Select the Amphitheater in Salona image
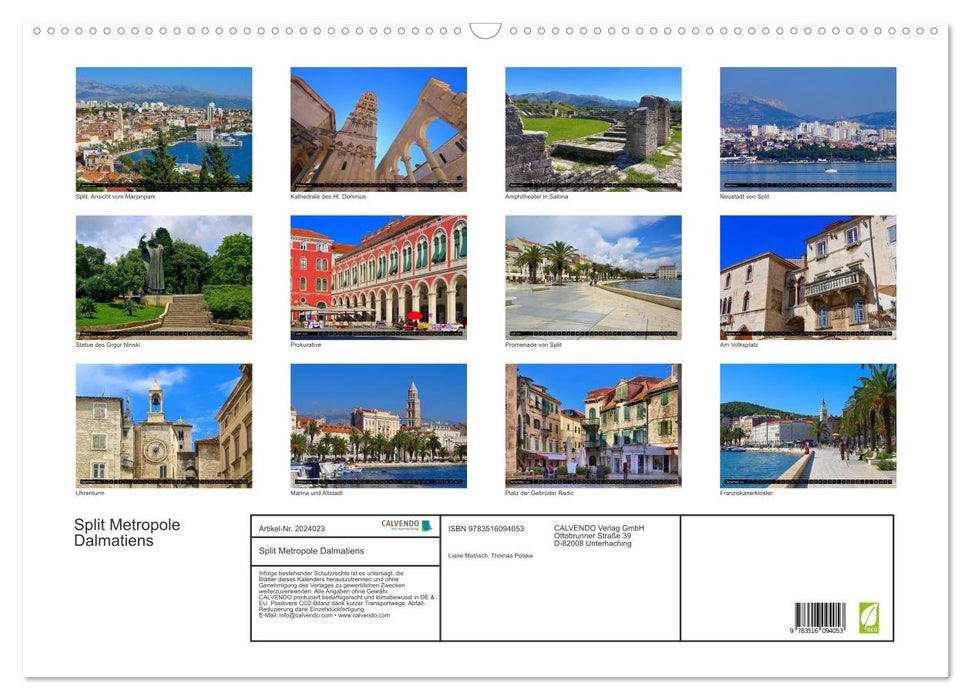The width and height of the screenshot is (971, 700). point(593,128)
